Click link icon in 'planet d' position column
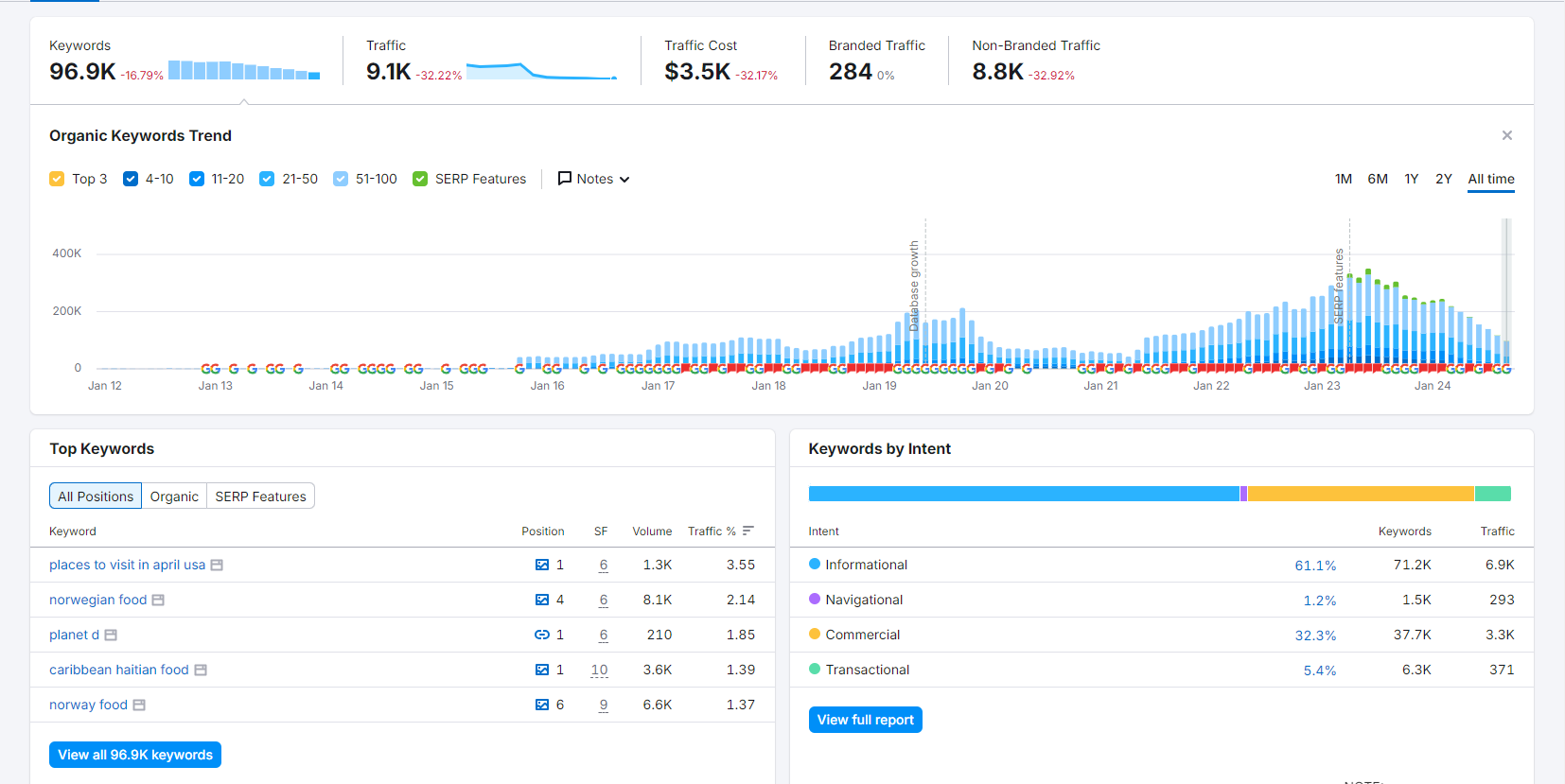 (x=541, y=635)
